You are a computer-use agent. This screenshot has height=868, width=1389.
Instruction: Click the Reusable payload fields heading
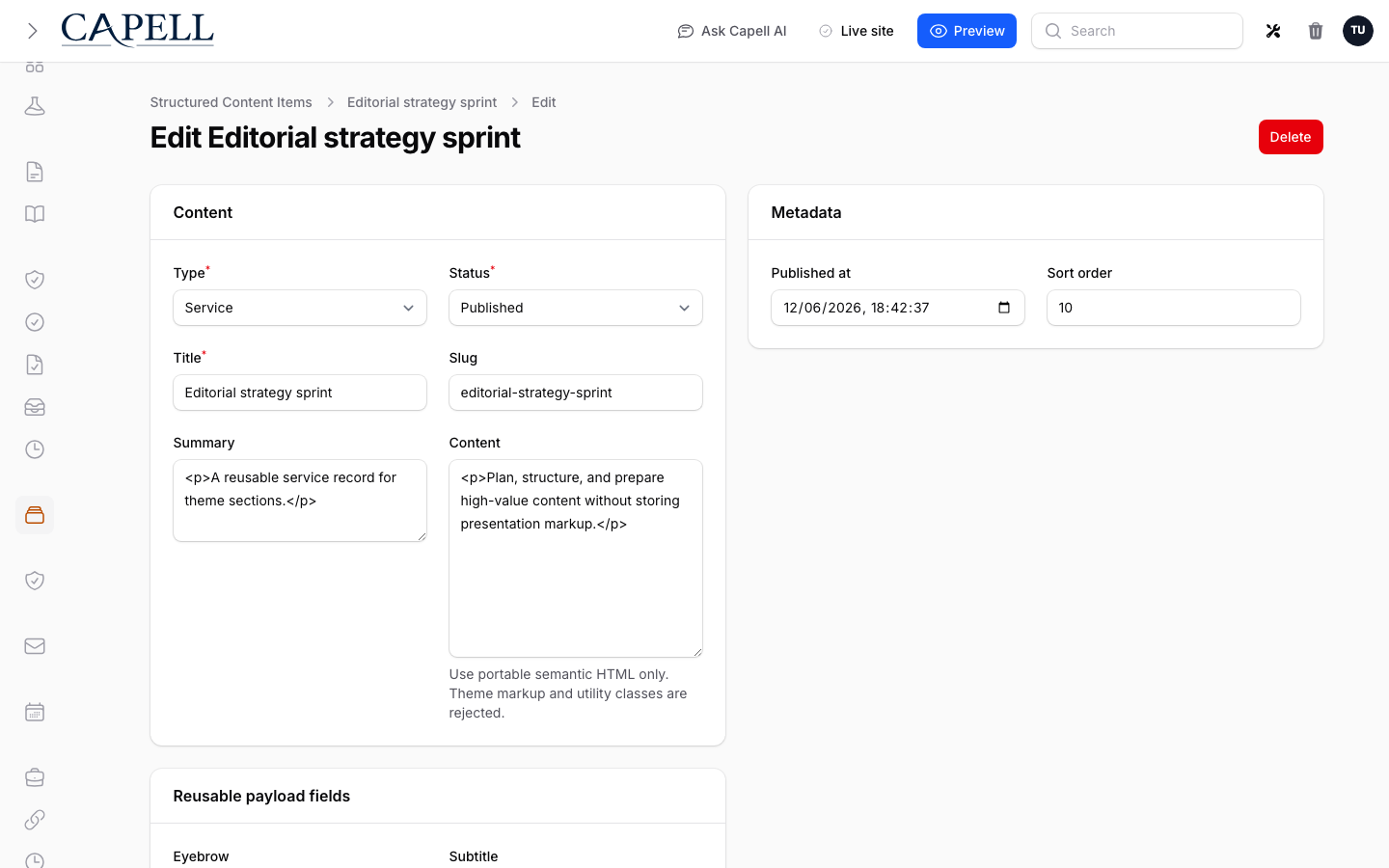pyautogui.click(x=261, y=796)
